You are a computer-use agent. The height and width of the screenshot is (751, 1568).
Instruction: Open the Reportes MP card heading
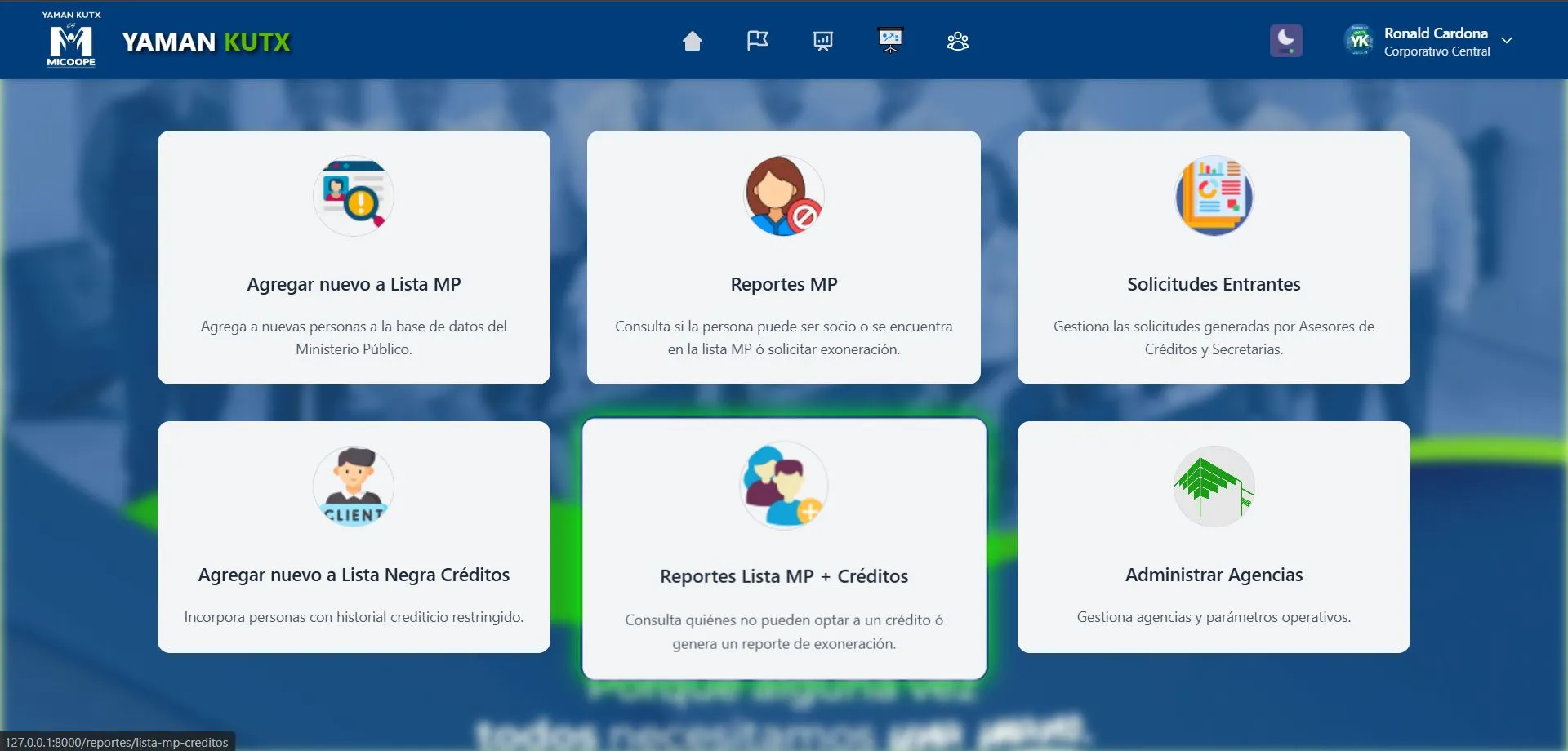783,284
